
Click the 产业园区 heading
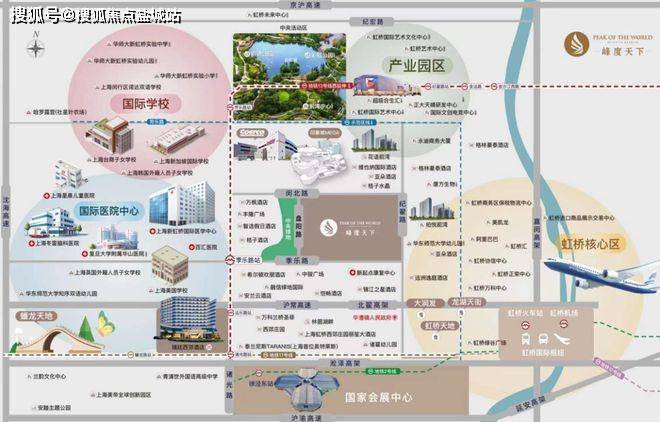[416, 66]
